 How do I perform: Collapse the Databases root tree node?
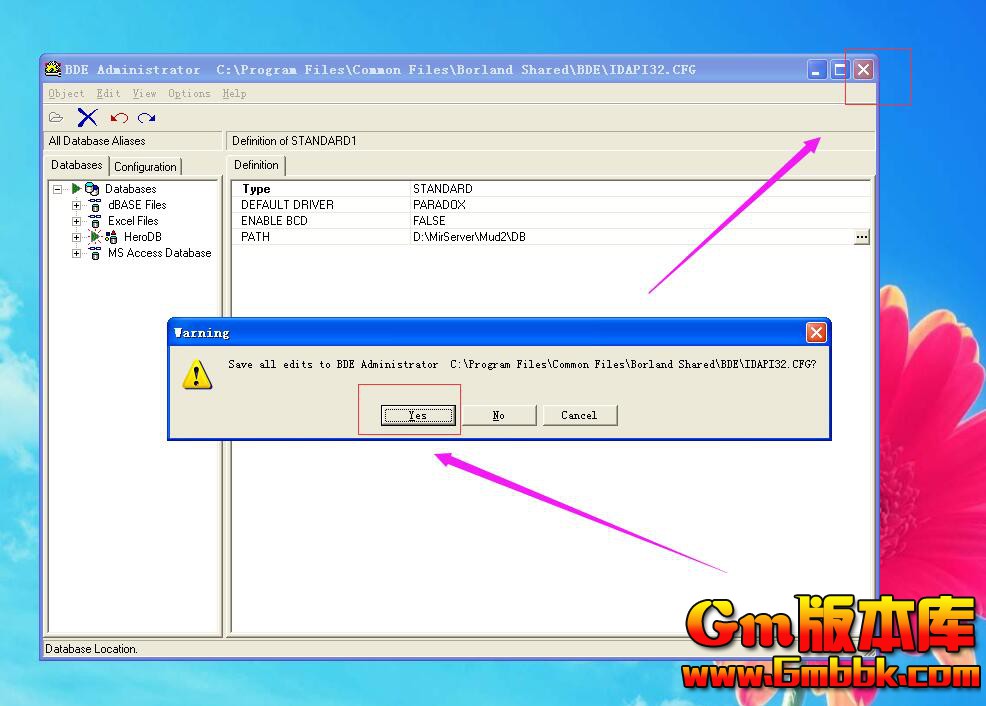(x=58, y=189)
